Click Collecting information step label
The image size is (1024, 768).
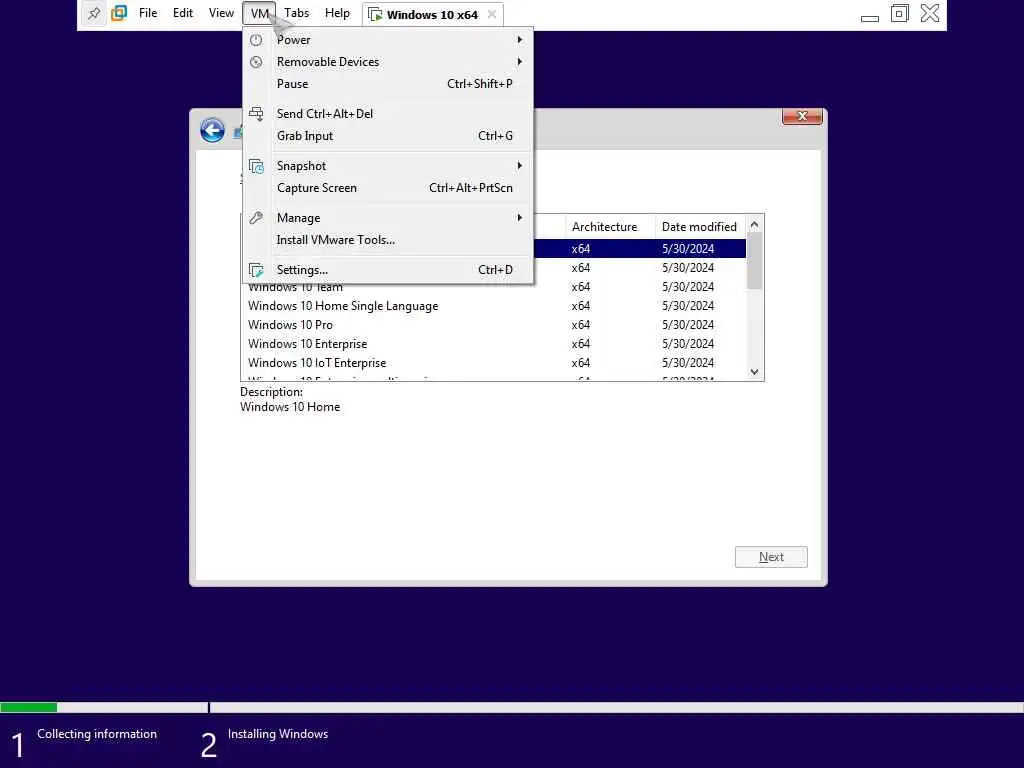(97, 734)
